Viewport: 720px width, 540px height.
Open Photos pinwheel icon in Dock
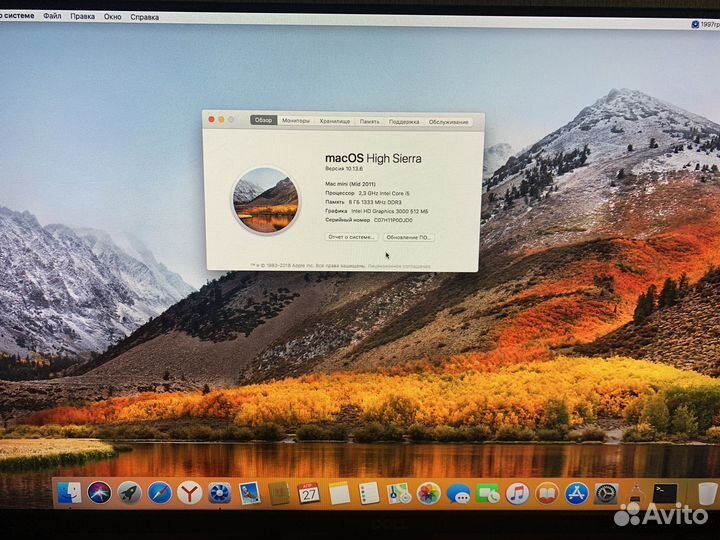(x=428, y=494)
